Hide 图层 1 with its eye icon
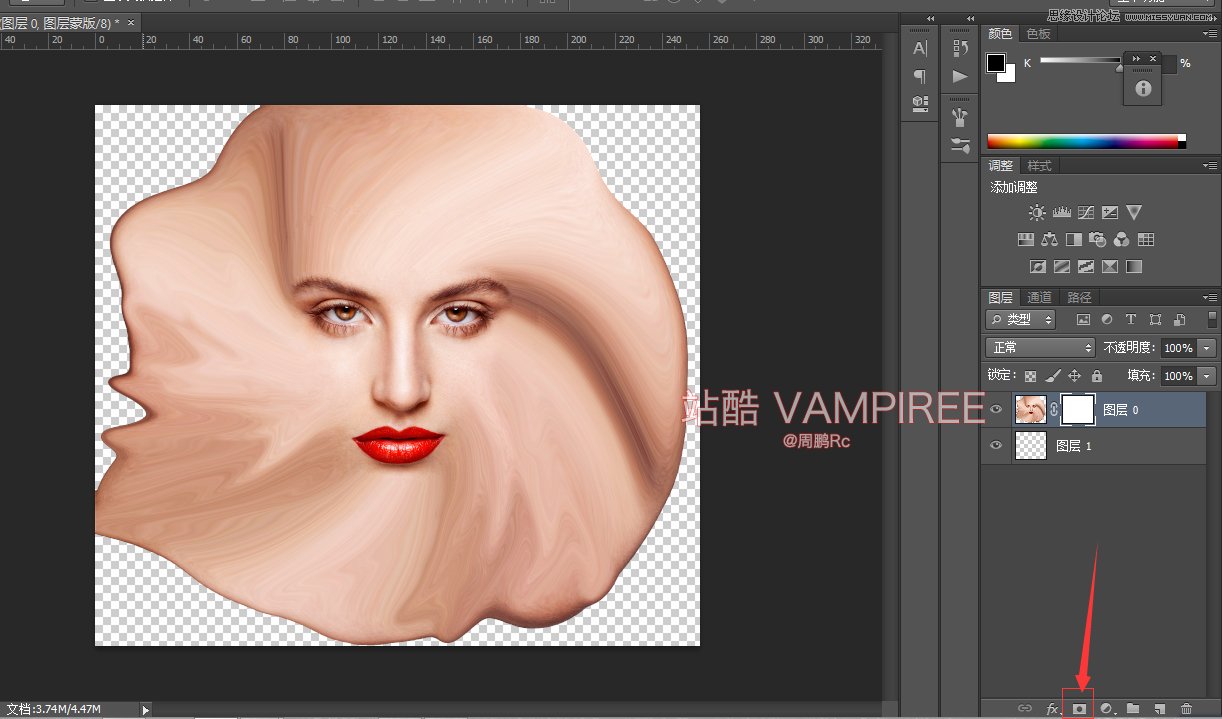The image size is (1222, 719). point(995,446)
